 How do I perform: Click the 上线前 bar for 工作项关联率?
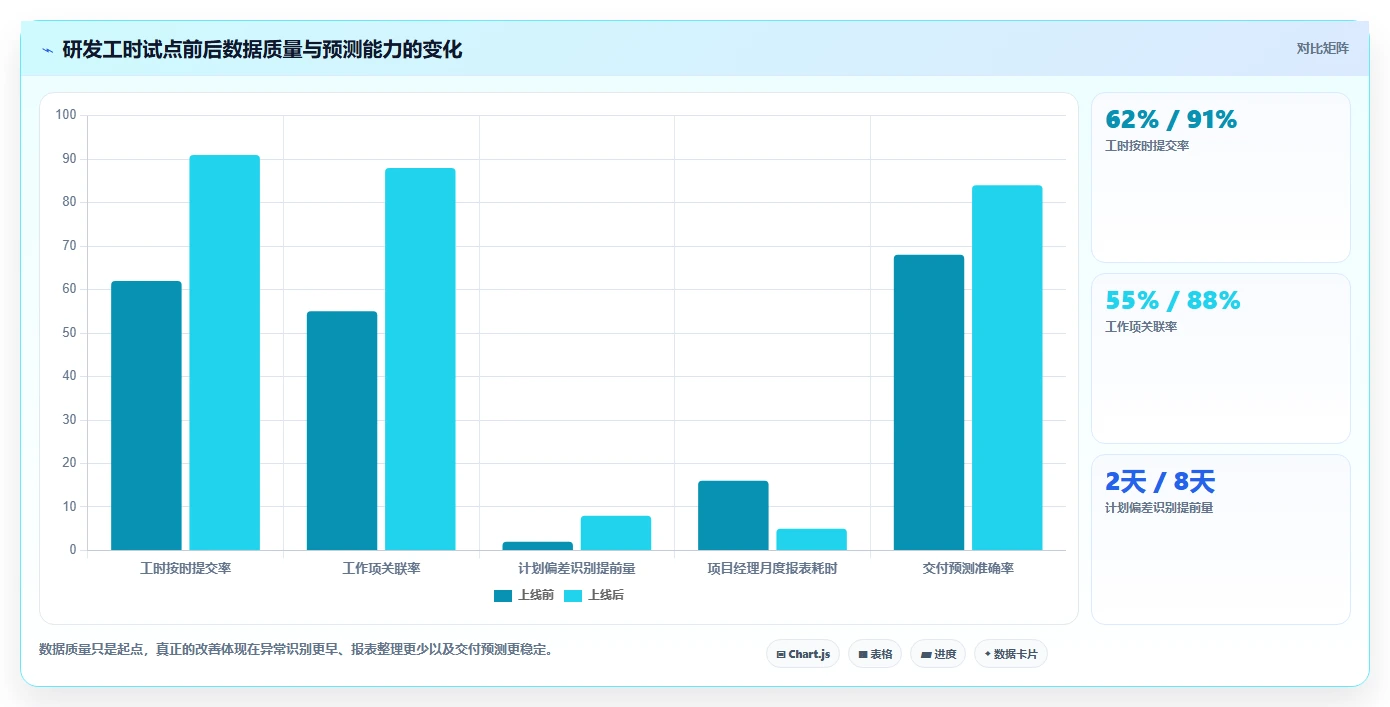[342, 430]
